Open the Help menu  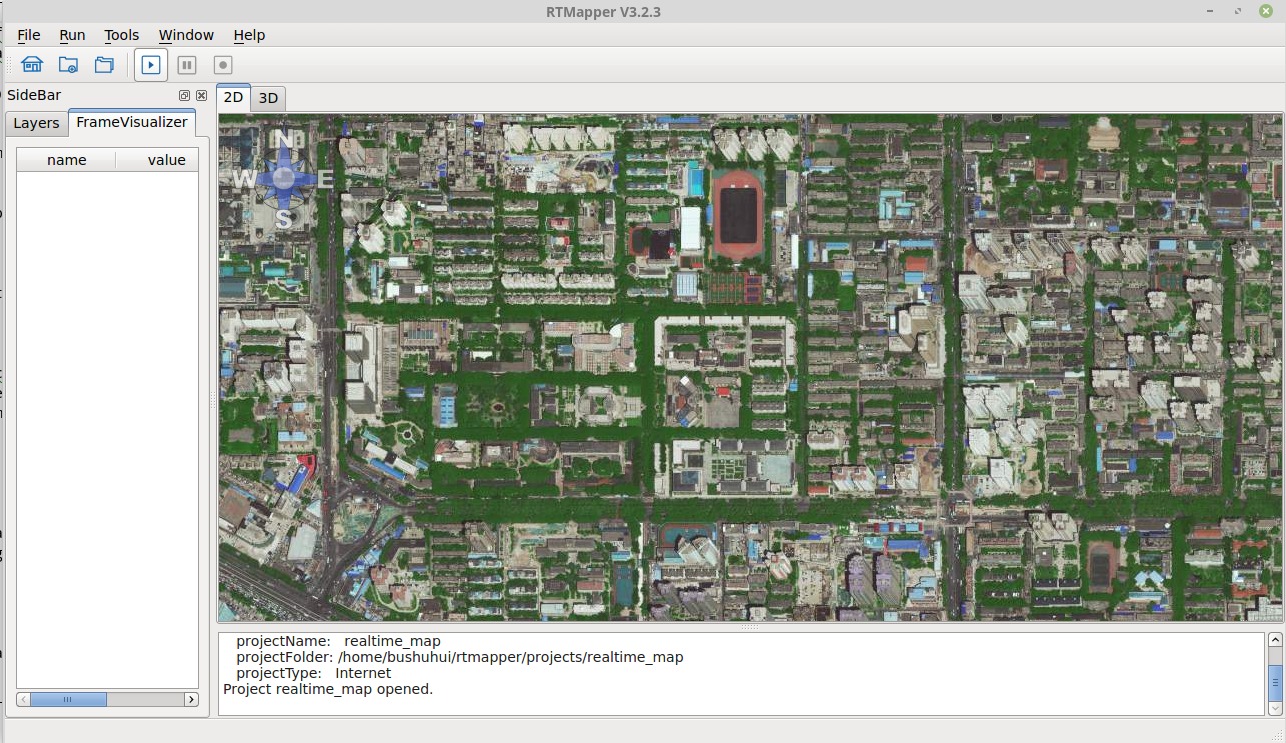(x=249, y=35)
